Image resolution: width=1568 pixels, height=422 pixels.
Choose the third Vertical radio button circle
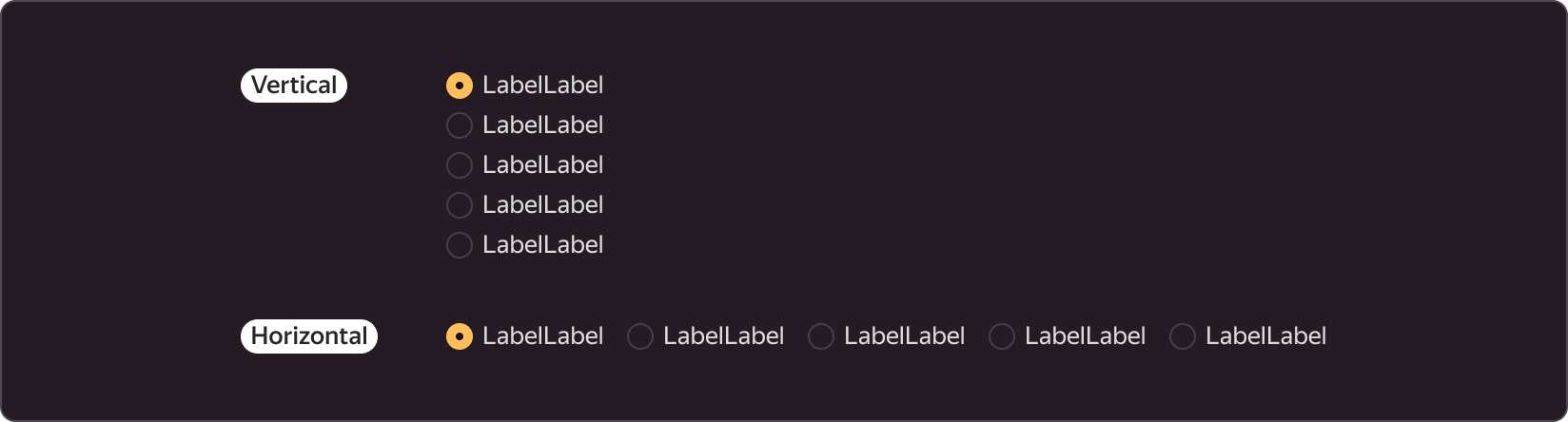pos(460,165)
